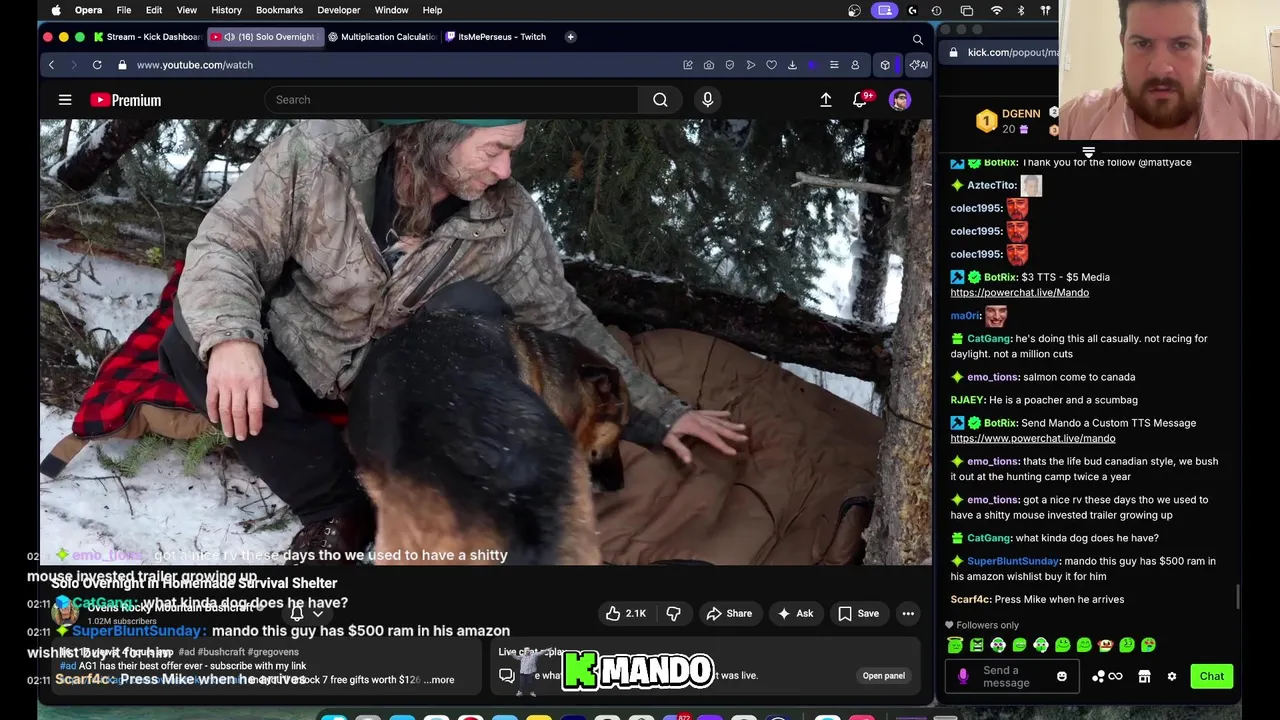This screenshot has height=720, width=1280.
Task: Click the Apple menu logo
Action: 56,10
